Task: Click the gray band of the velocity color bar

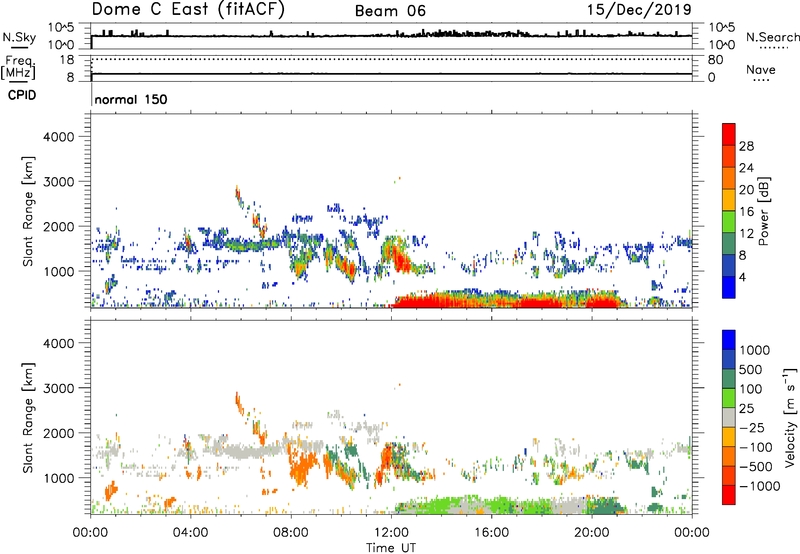Action: [729, 417]
